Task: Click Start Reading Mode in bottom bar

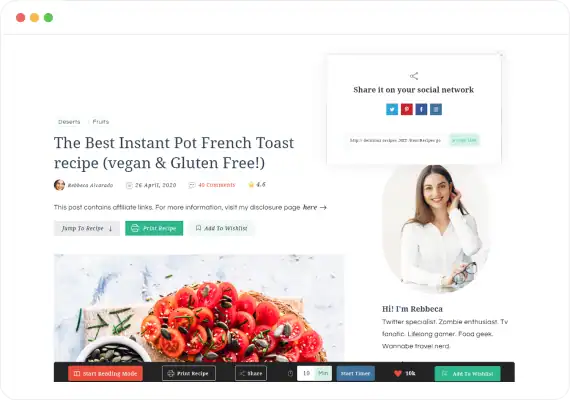Action: [x=105, y=373]
